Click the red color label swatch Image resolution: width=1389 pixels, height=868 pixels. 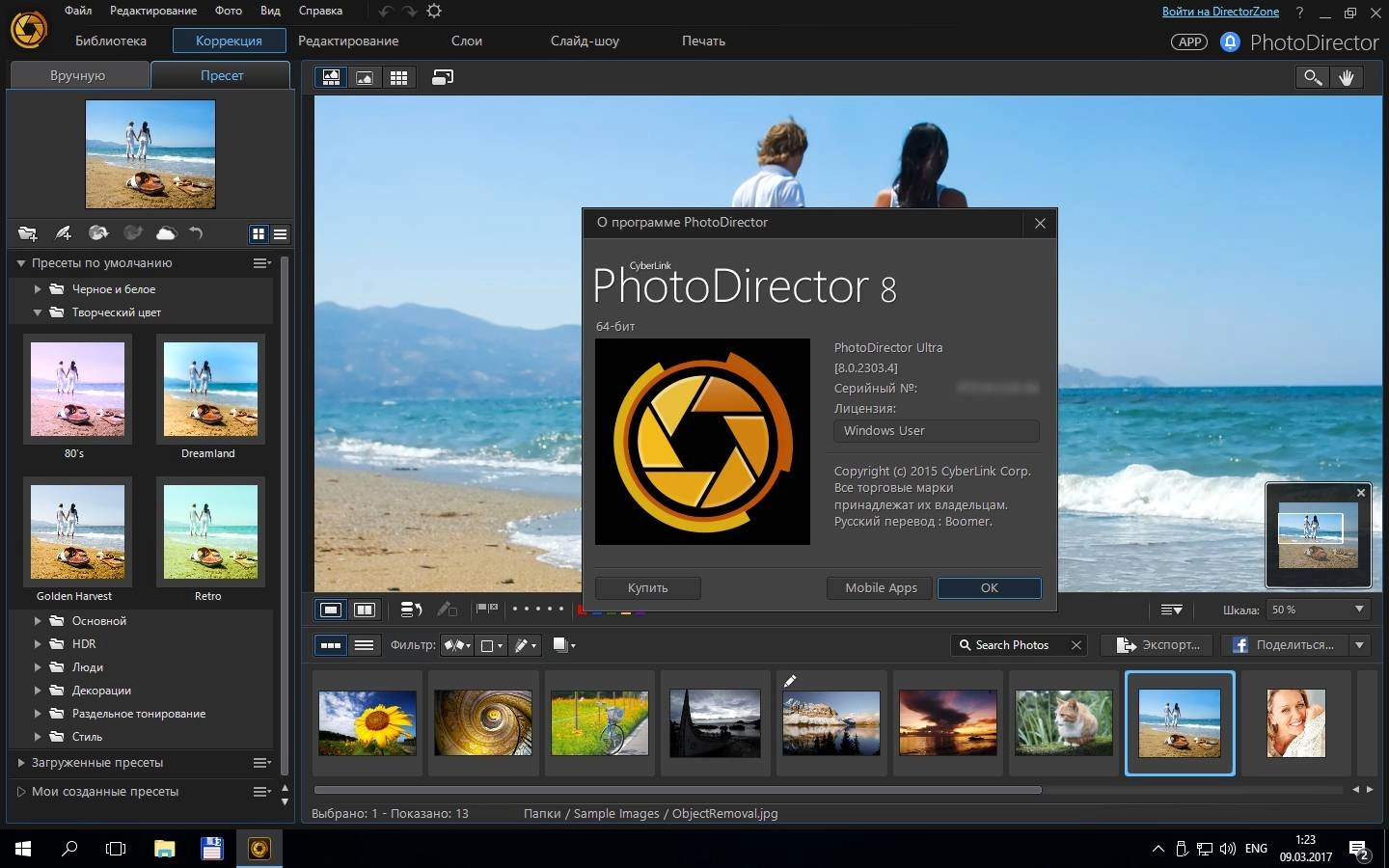[583, 610]
